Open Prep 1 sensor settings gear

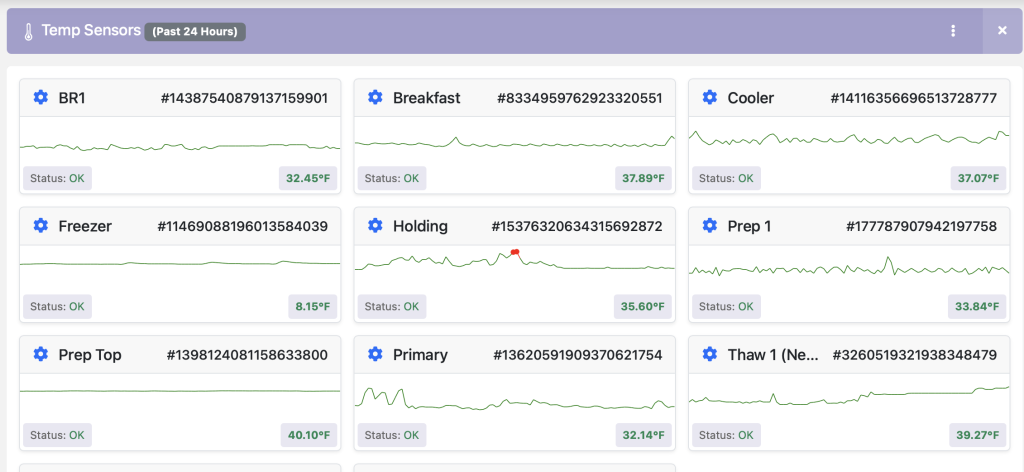click(709, 226)
